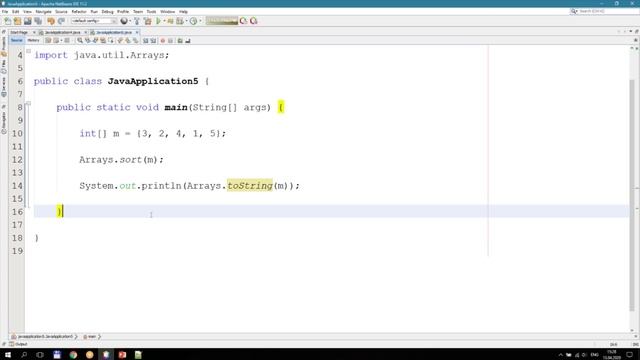Open the Source menu
This screenshot has height=360, width=640.
tap(61, 11)
